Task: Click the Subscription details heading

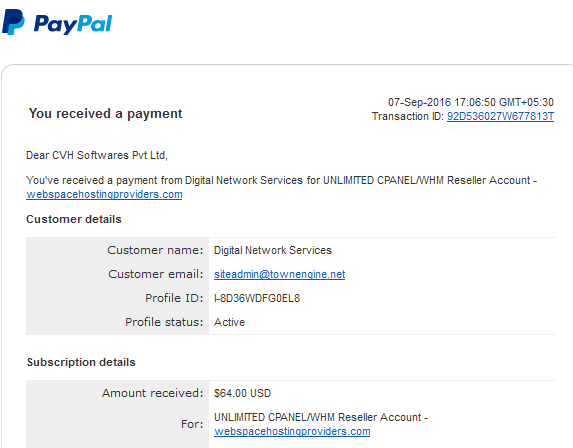Action: pos(81,362)
